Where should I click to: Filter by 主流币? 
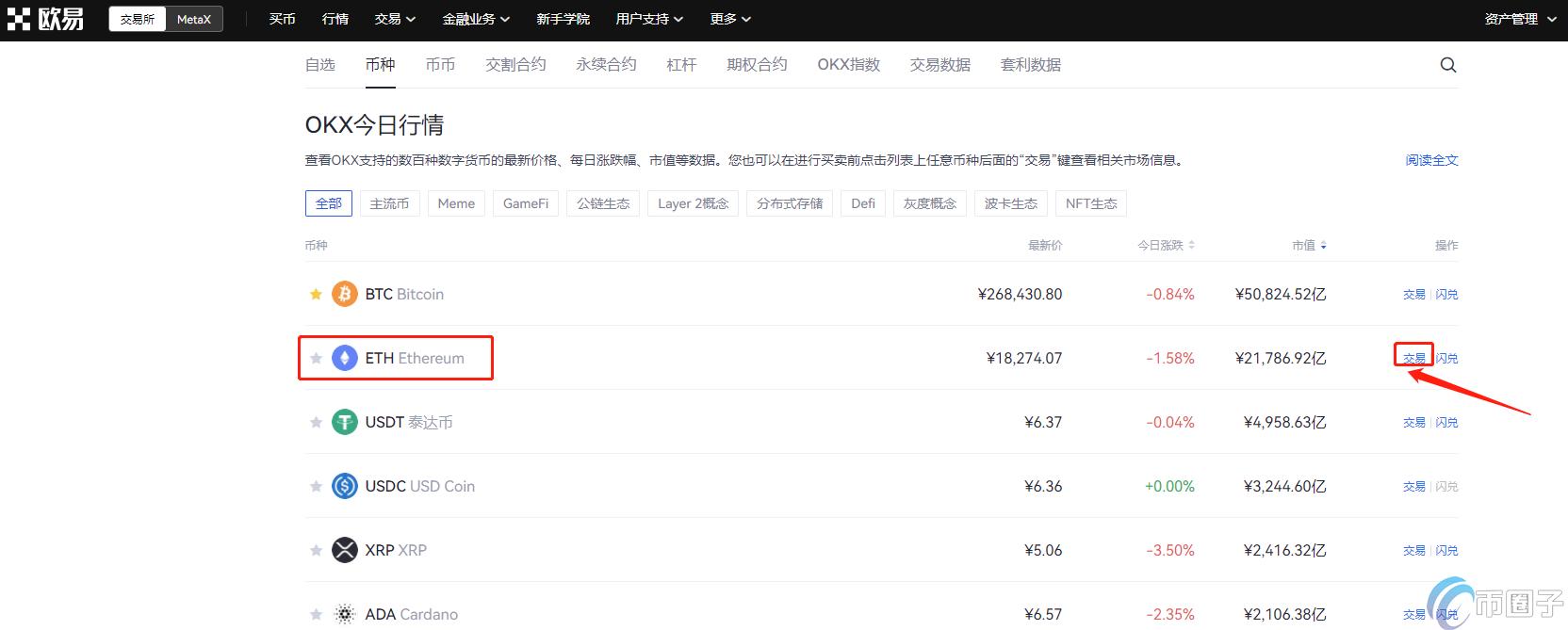click(x=389, y=203)
